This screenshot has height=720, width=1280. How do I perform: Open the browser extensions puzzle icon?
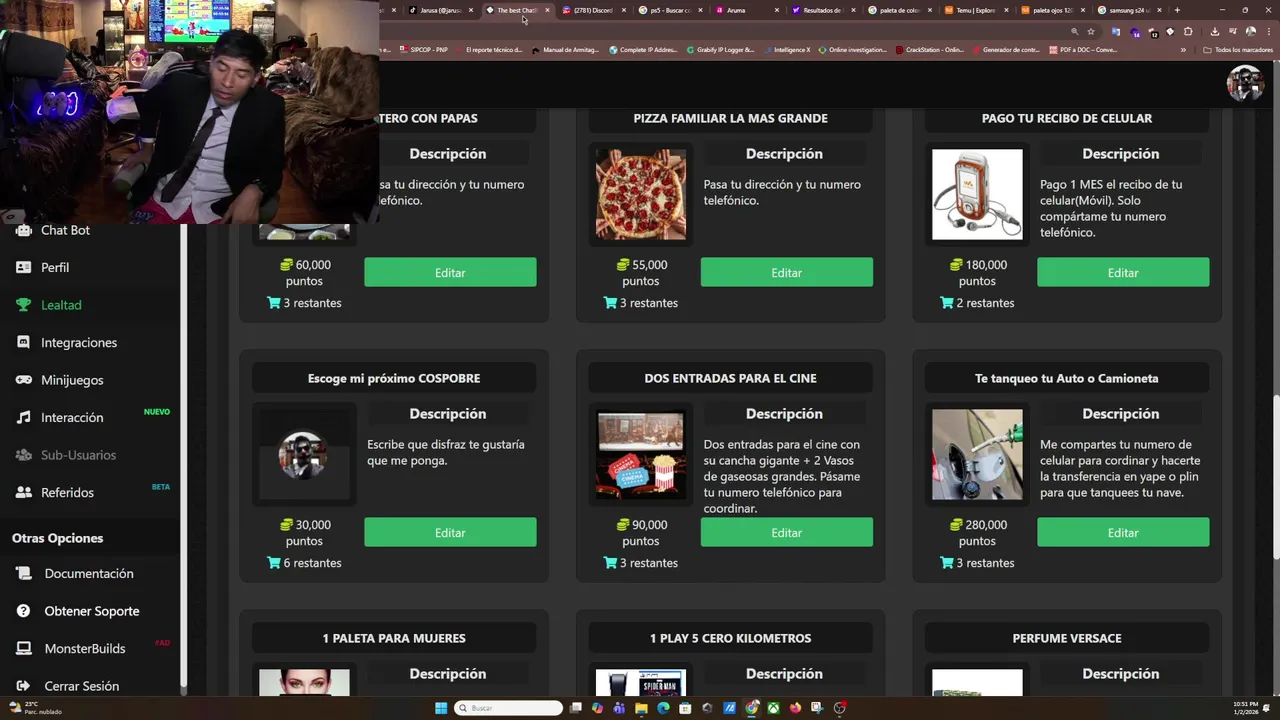[x=1188, y=31]
